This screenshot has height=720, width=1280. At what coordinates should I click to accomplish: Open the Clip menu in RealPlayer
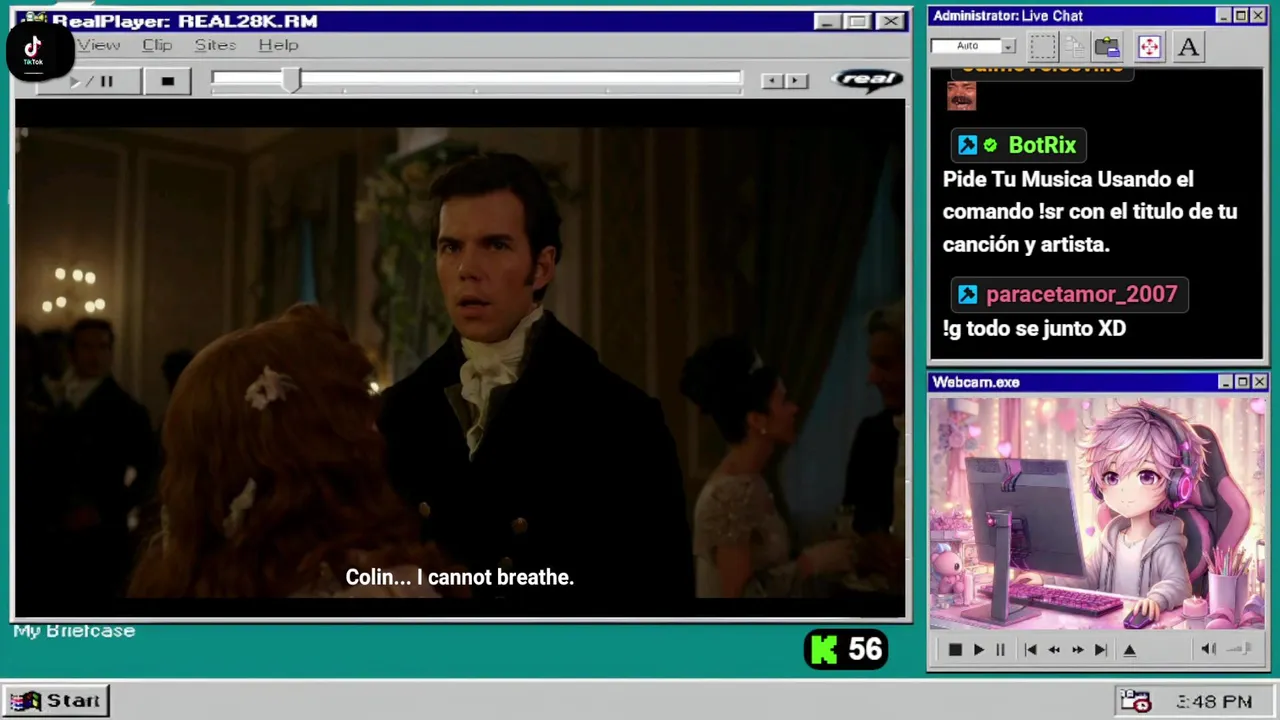157,45
